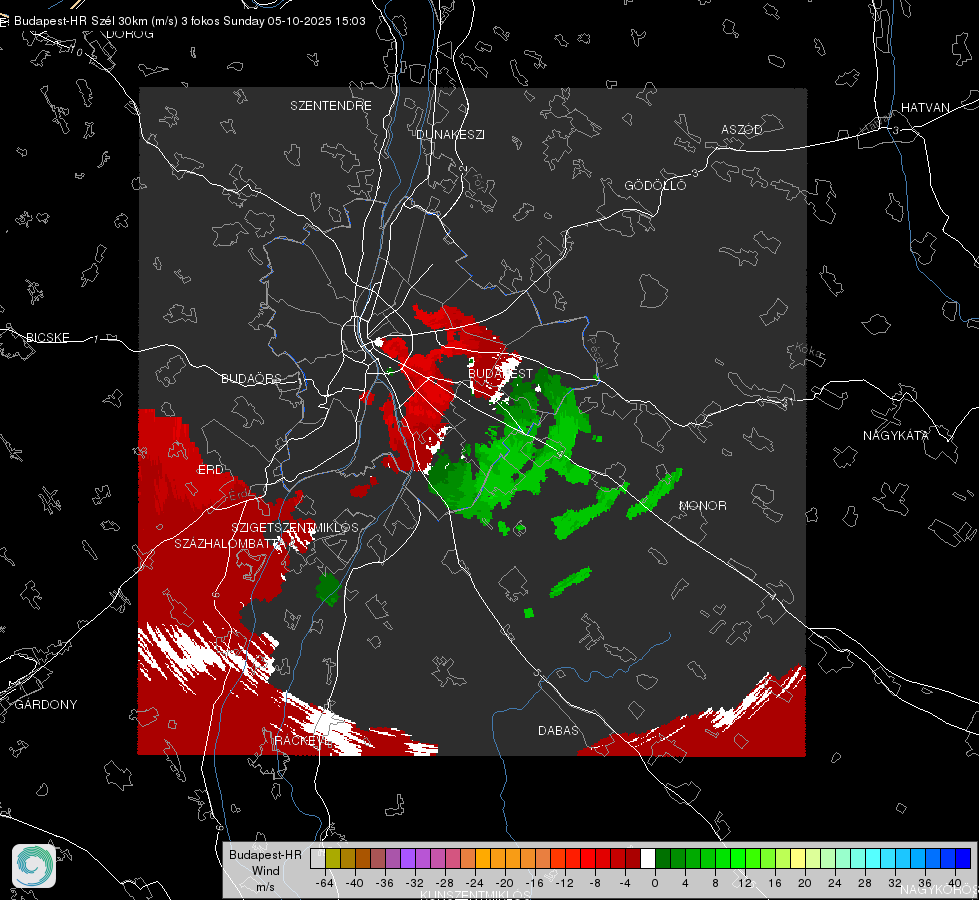979x900 pixels.
Task: Click the BUDAPEST label on the map
Action: click(x=501, y=373)
